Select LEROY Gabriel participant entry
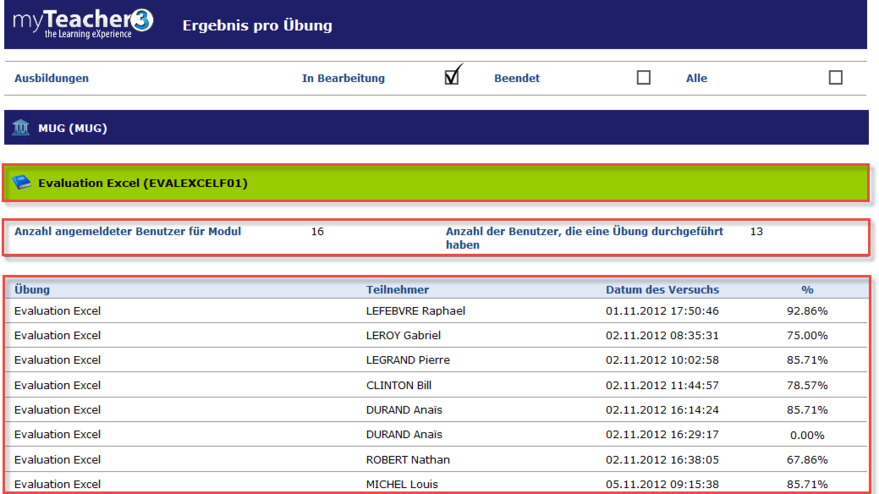This screenshot has height=494, width=879. click(x=403, y=336)
